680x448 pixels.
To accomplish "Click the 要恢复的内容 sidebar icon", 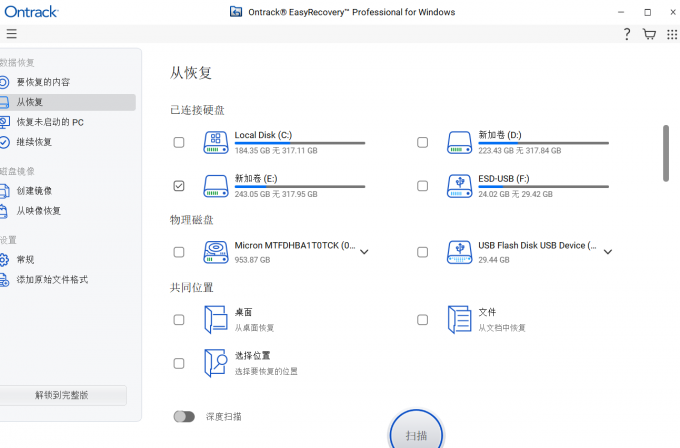I will tap(3, 82).
